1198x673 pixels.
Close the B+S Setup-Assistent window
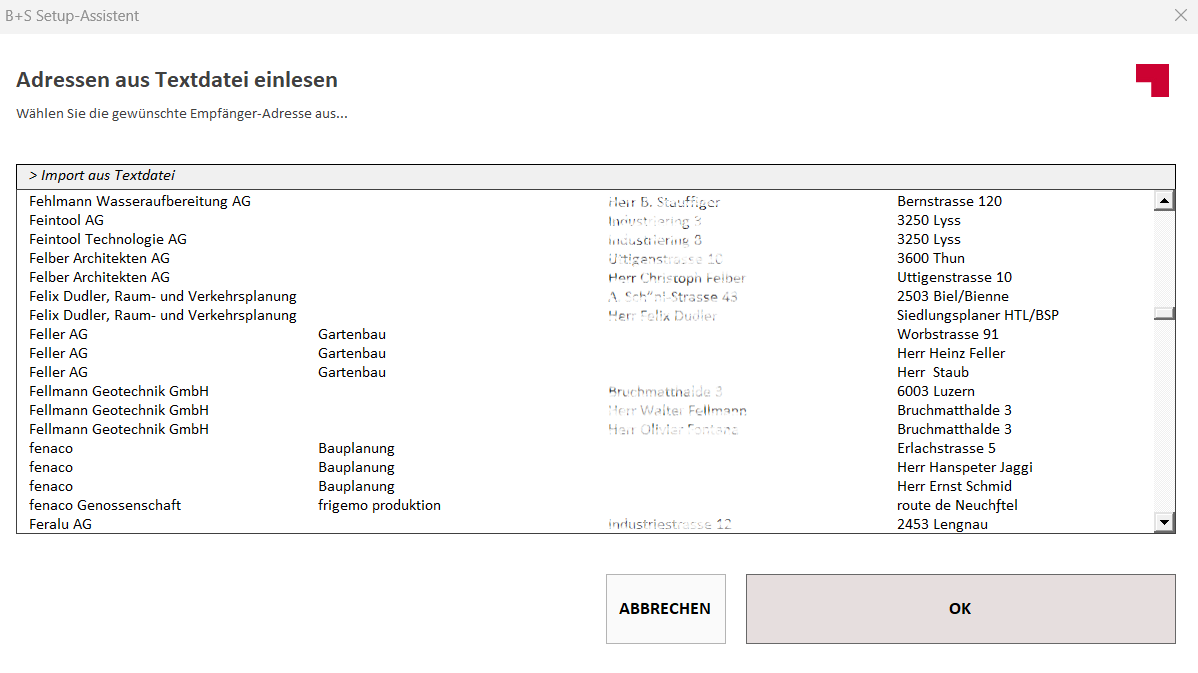pyautogui.click(x=1180, y=15)
